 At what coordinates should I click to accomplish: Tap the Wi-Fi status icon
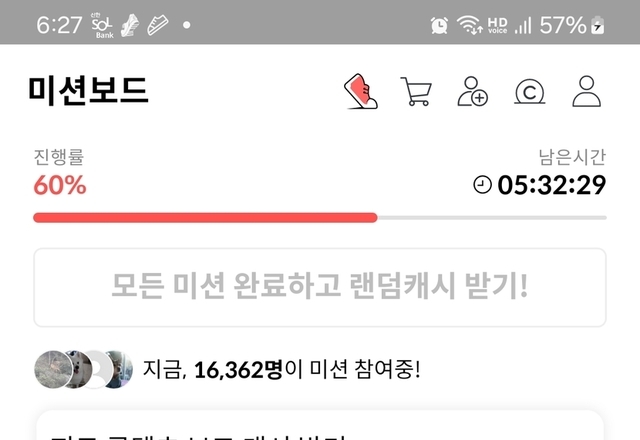[x=470, y=25]
